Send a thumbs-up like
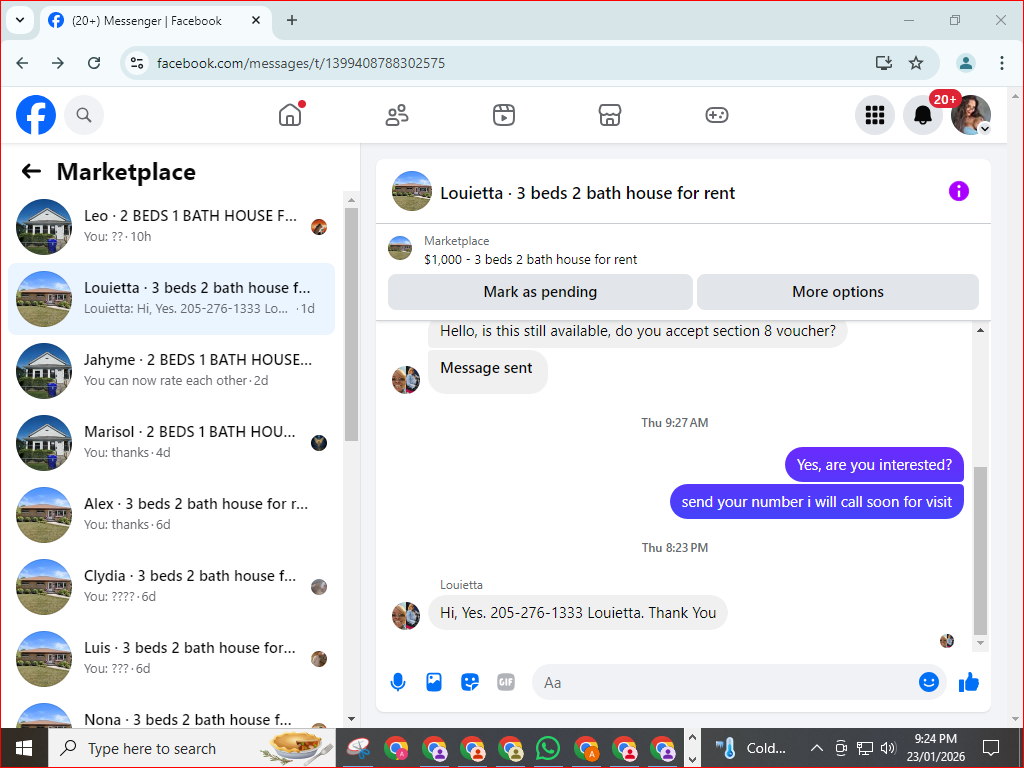Image resolution: width=1024 pixels, height=768 pixels. point(969,682)
